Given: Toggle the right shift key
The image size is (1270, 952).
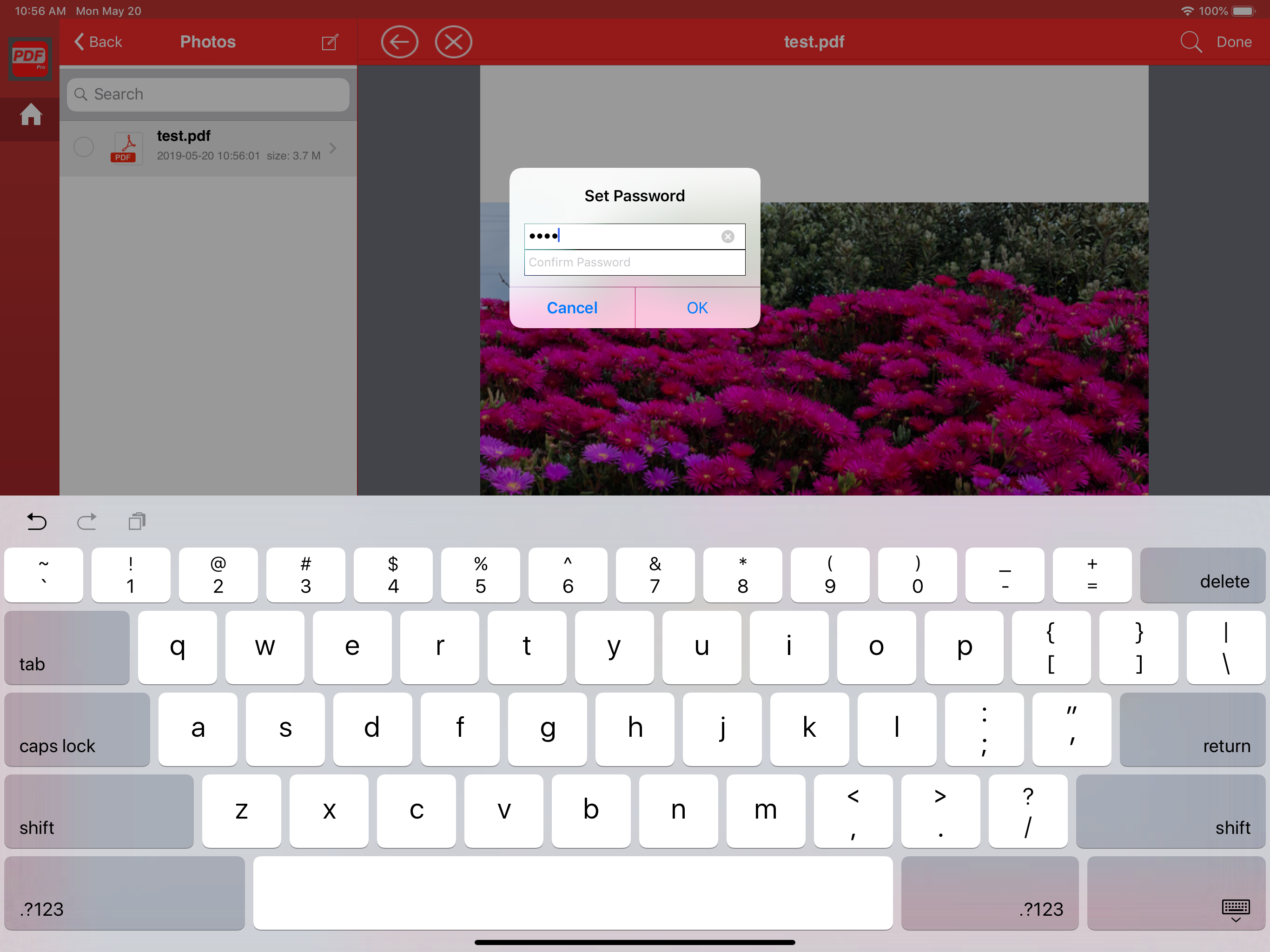Looking at the screenshot, I should point(1171,811).
